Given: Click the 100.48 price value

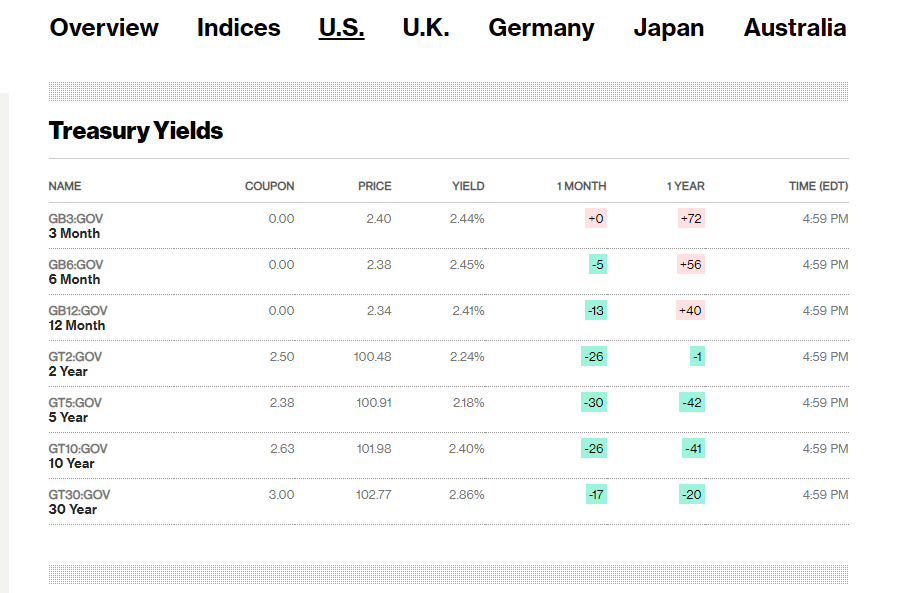Looking at the screenshot, I should tap(373, 357).
